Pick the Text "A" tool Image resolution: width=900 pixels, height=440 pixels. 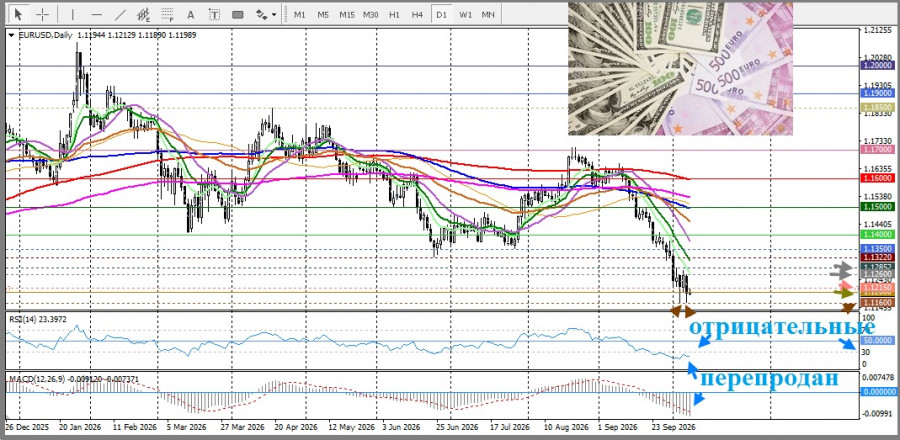191,14
